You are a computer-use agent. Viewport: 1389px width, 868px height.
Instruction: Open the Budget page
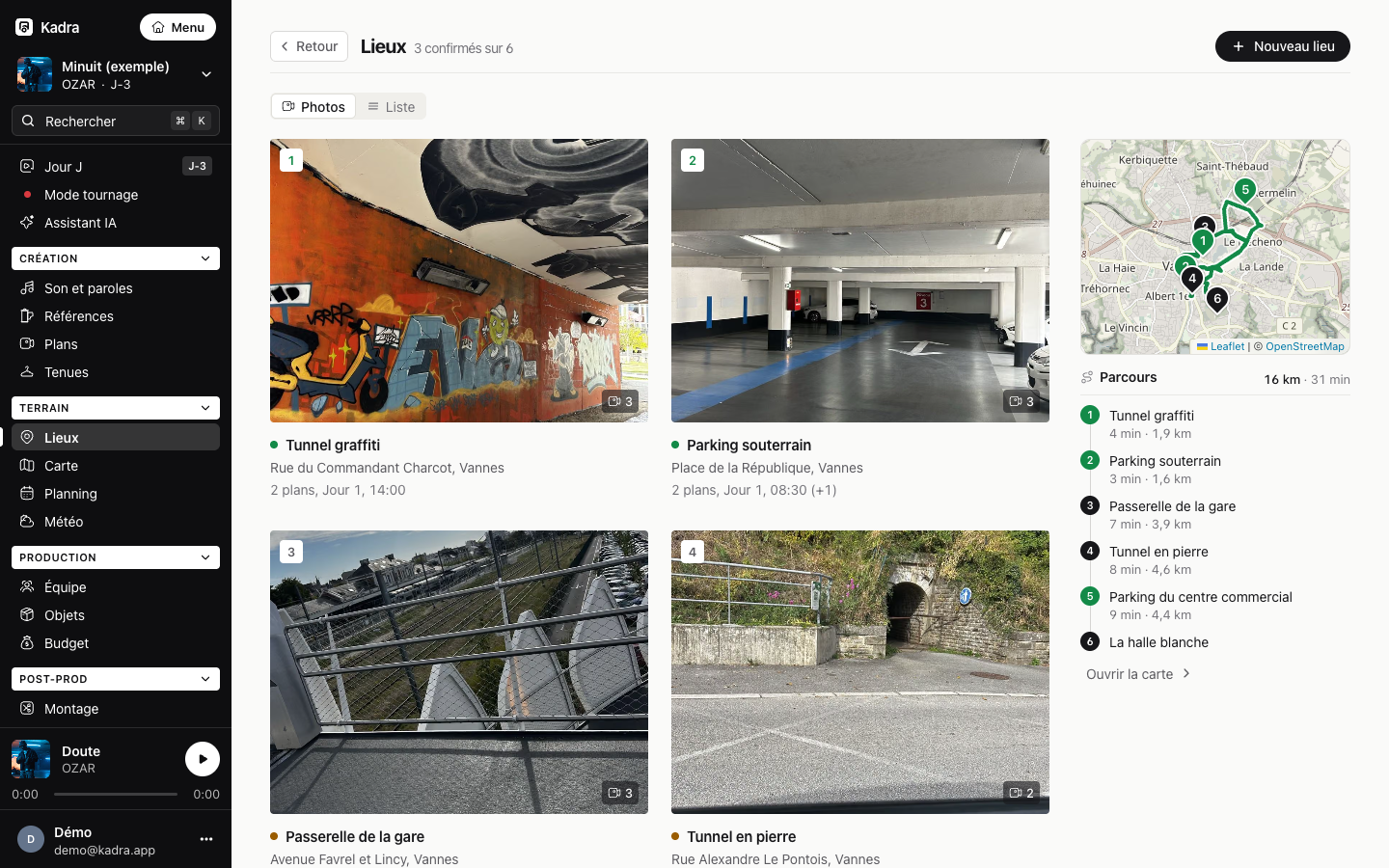click(x=116, y=642)
